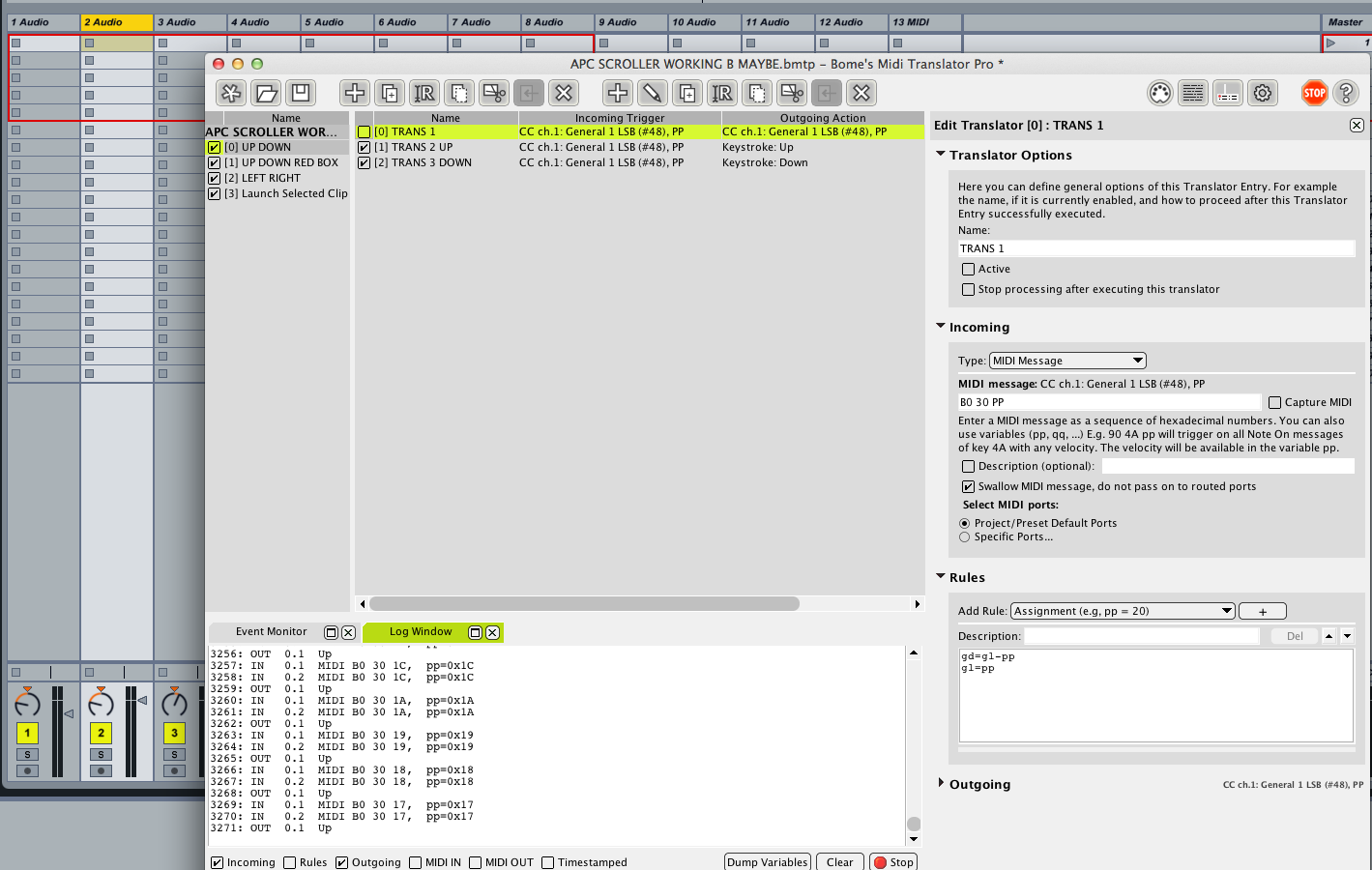Rename the selected translator
1372x870 pixels.
(x=722, y=93)
